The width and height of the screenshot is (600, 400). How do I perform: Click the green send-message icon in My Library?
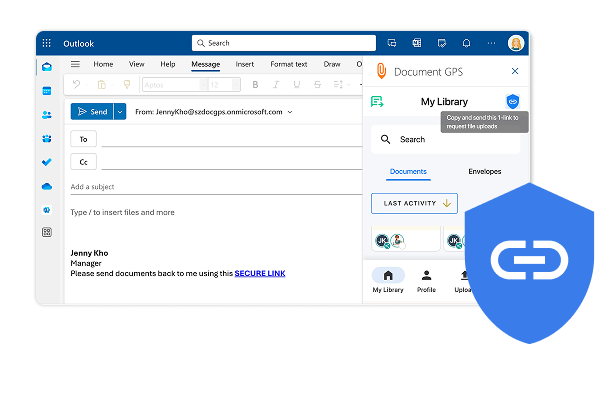(377, 101)
